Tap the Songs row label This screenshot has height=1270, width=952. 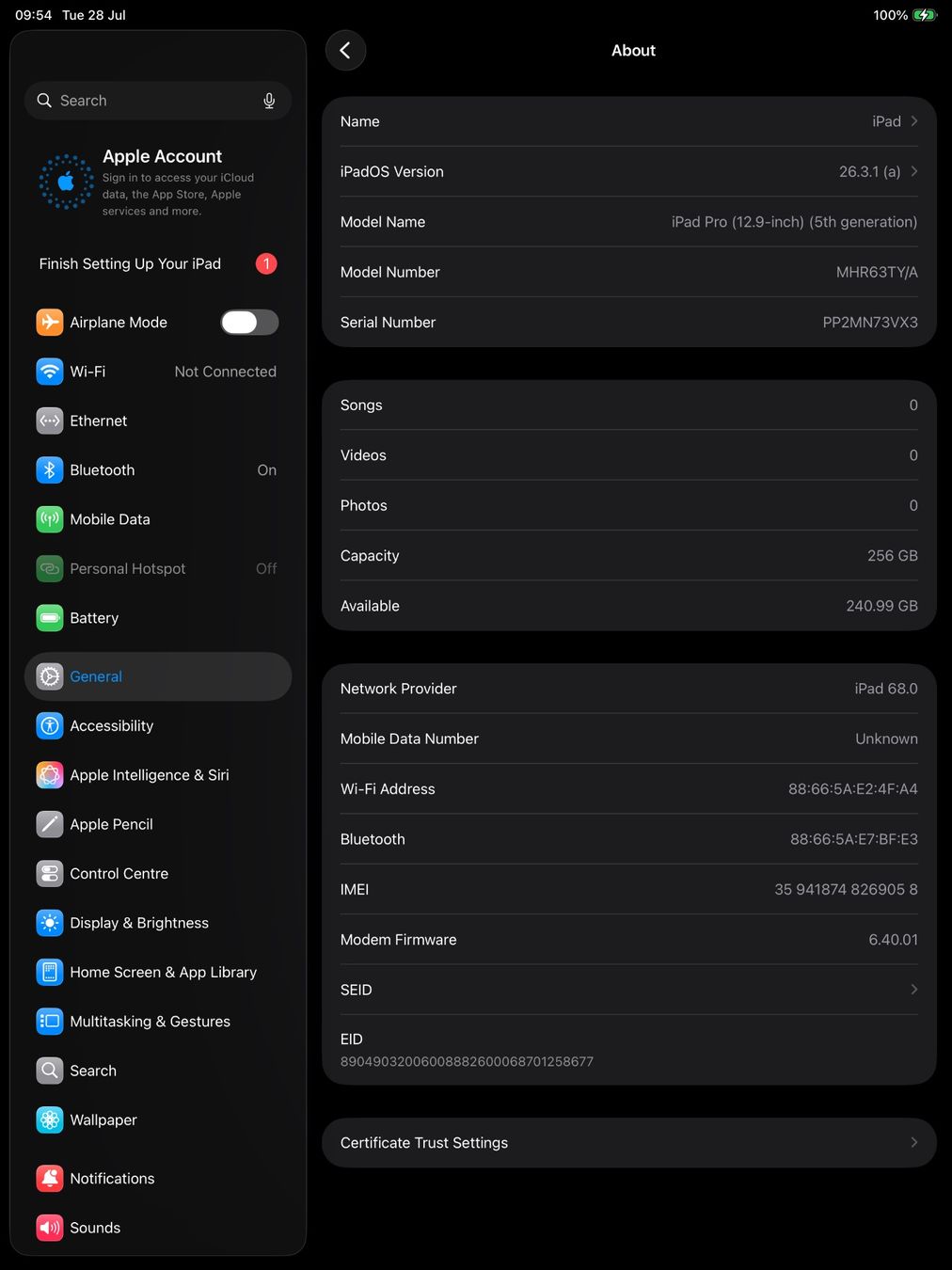[x=361, y=405]
